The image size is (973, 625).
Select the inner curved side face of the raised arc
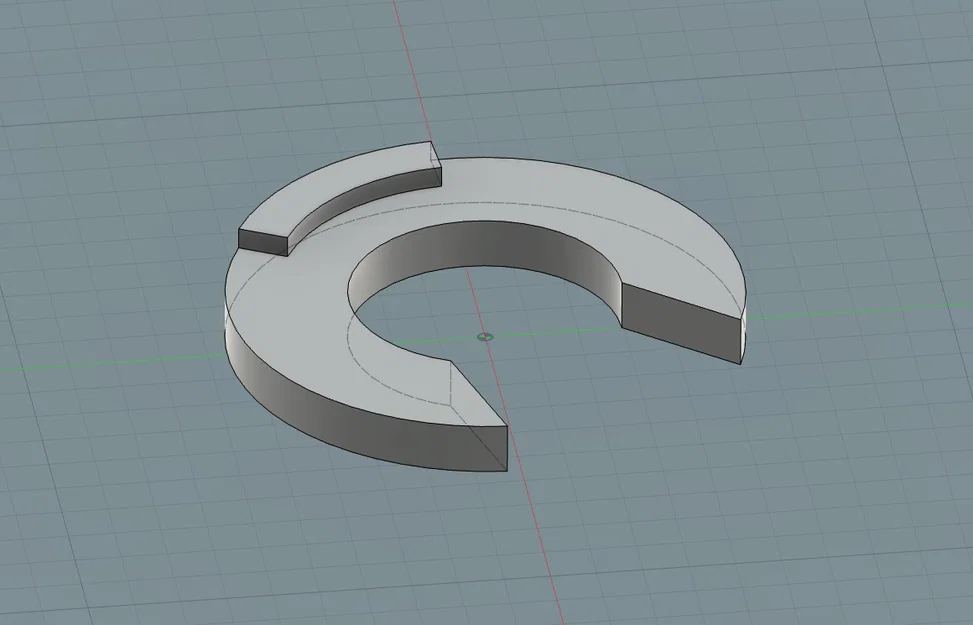point(366,199)
